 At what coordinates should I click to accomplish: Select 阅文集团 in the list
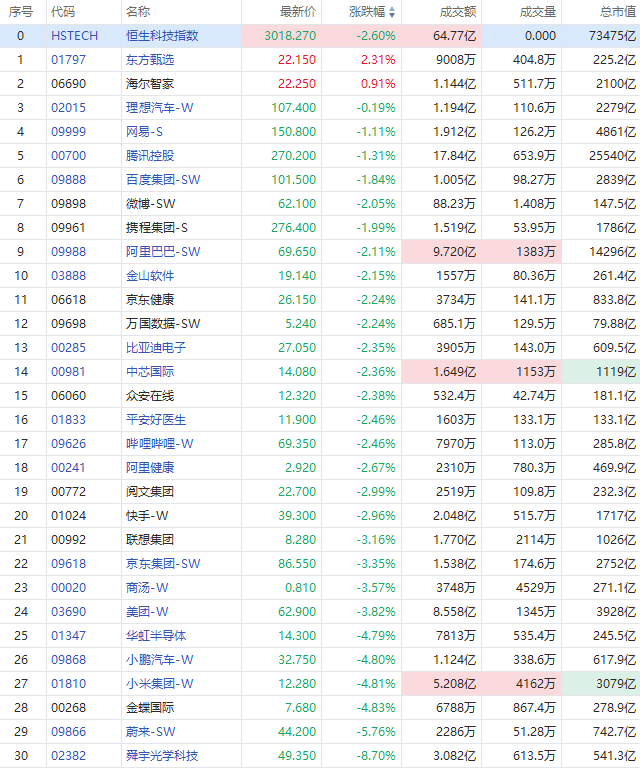tap(150, 492)
